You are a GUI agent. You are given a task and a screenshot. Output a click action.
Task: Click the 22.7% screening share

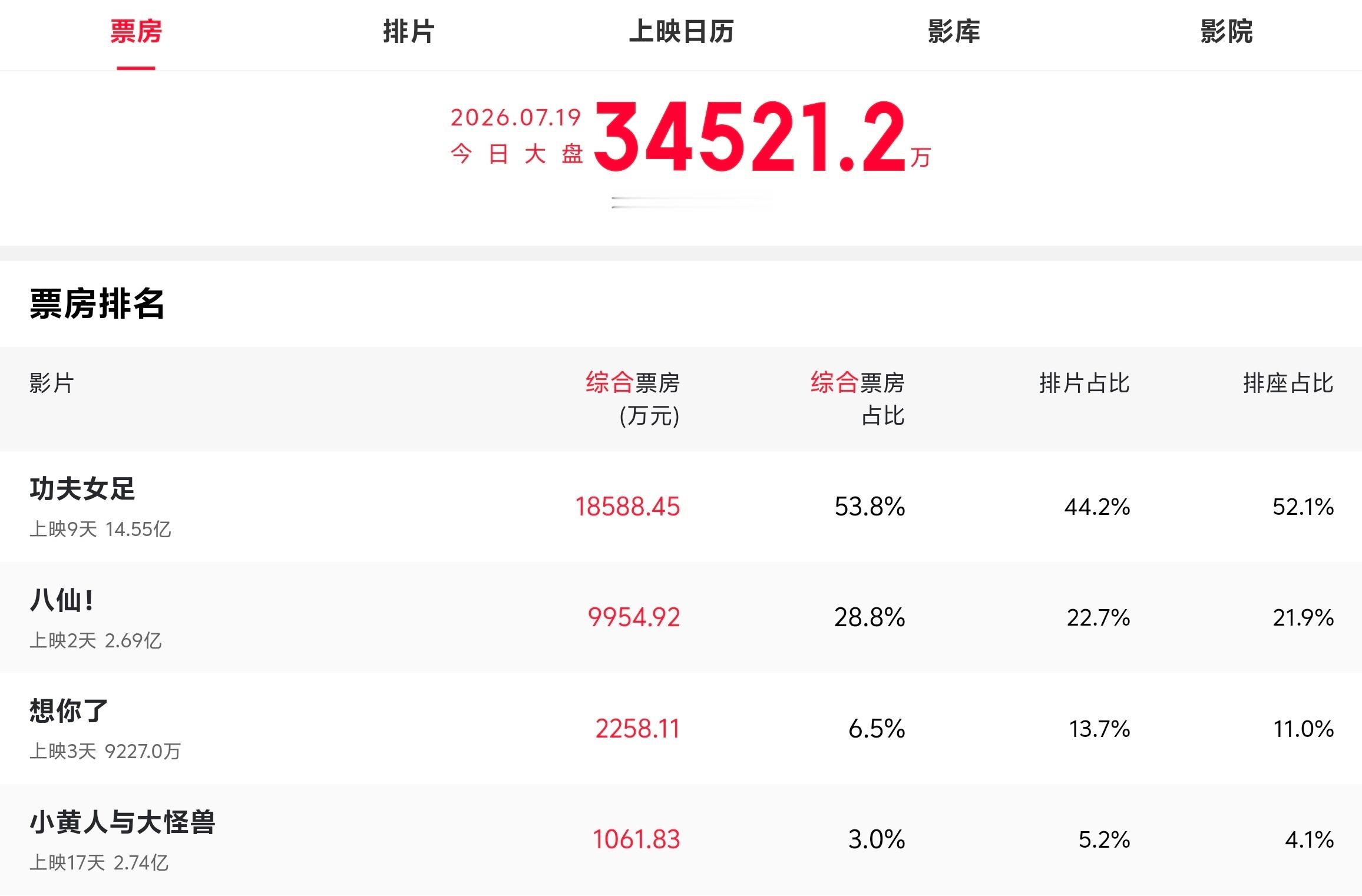point(1098,617)
